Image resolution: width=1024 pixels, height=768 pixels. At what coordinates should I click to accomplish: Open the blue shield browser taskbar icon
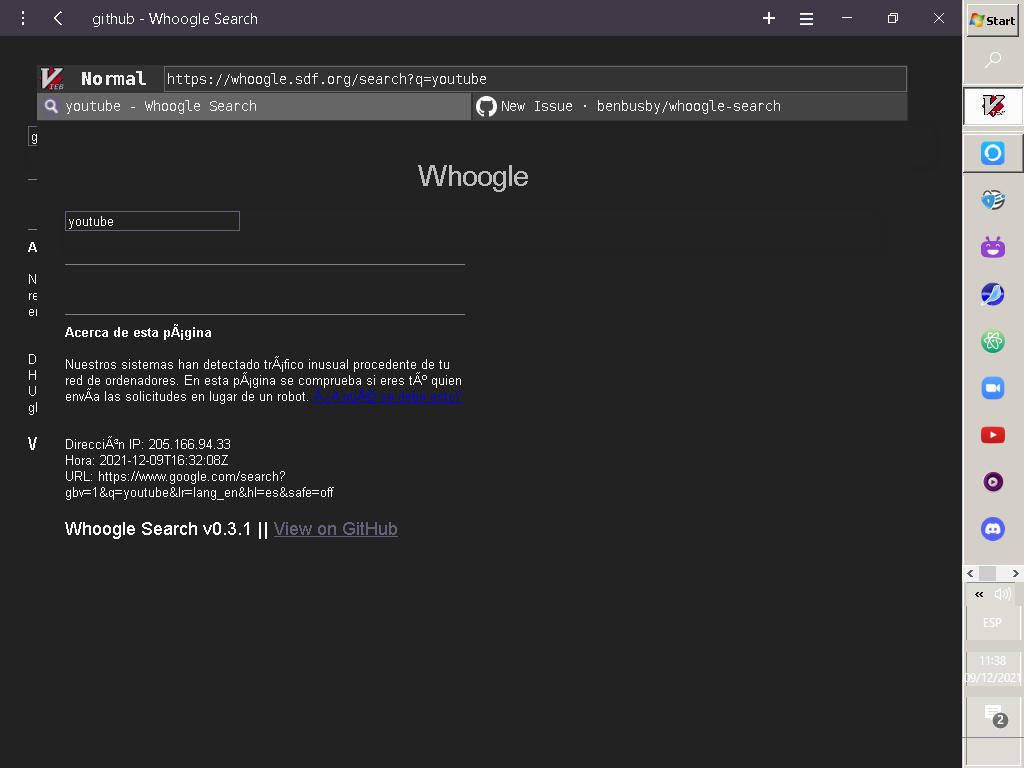(x=993, y=200)
